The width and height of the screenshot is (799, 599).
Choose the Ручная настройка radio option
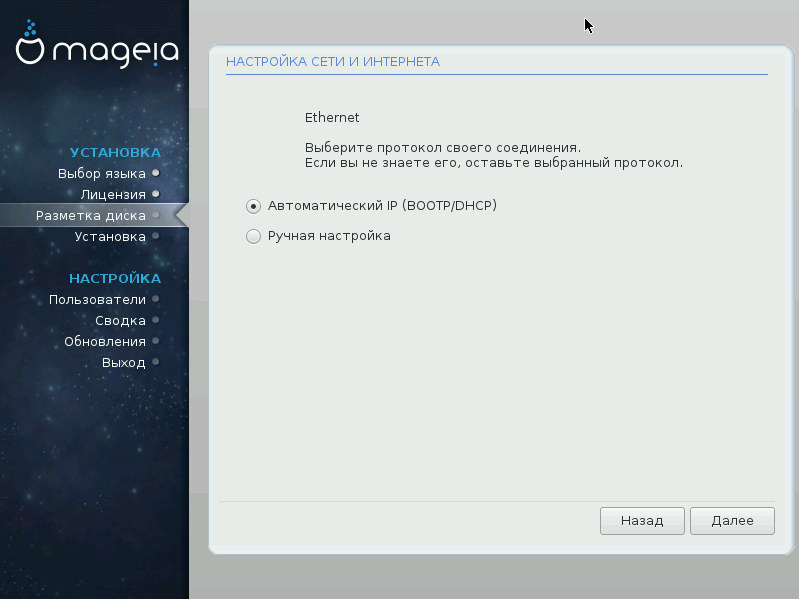(x=253, y=237)
